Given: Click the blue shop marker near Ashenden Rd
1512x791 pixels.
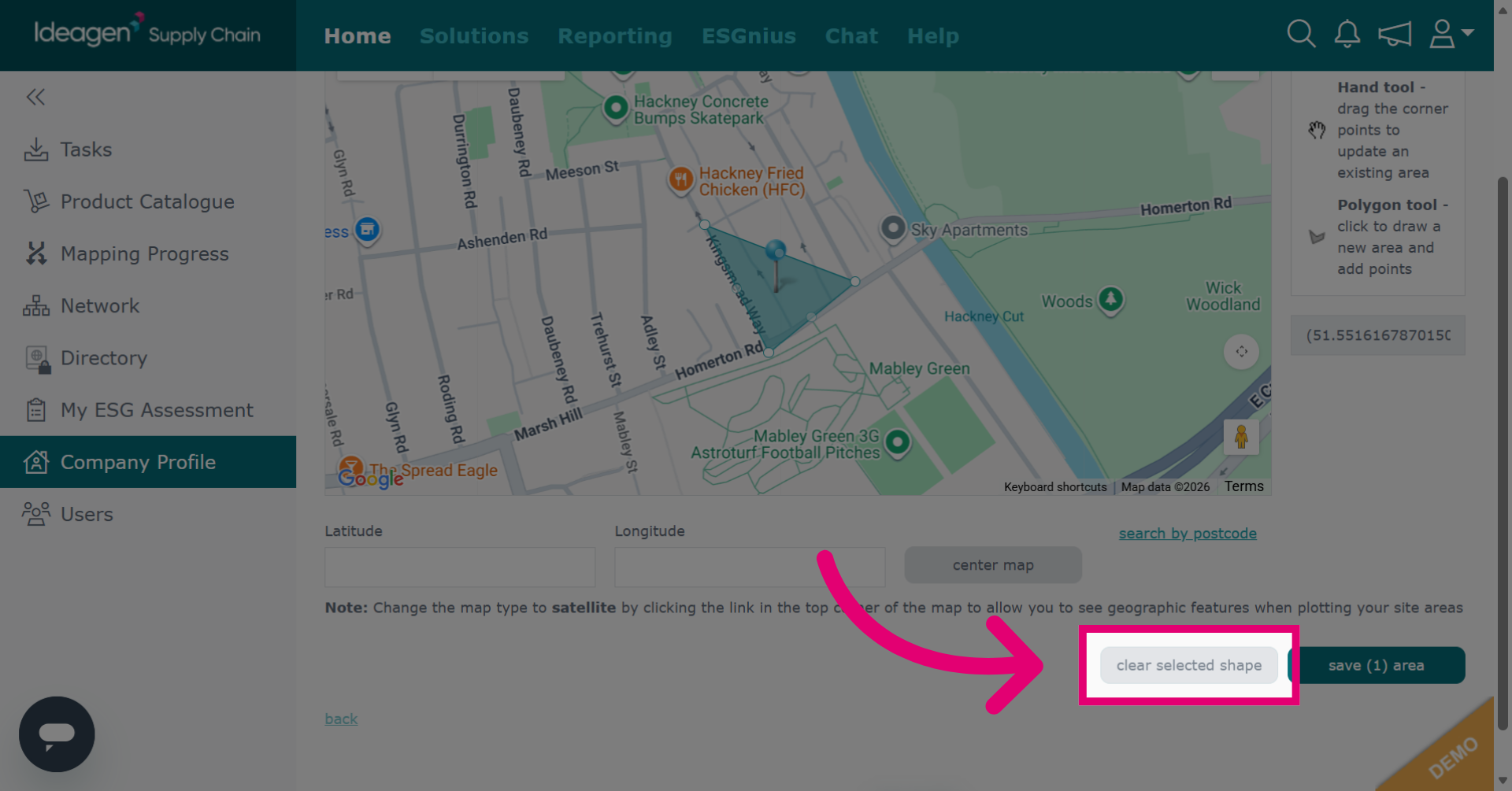Looking at the screenshot, I should [367, 230].
